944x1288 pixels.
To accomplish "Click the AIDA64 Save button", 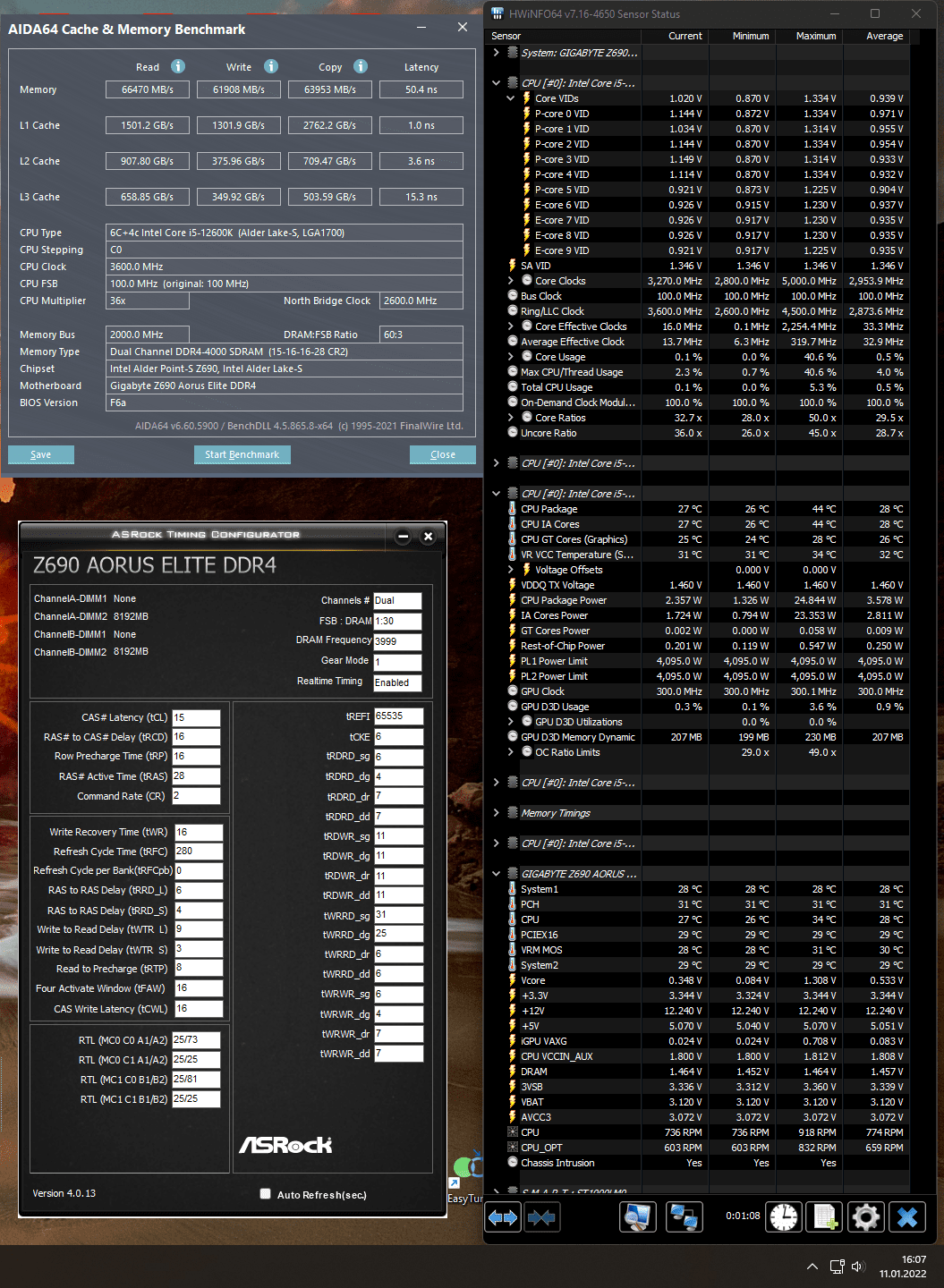I will pyautogui.click(x=41, y=454).
